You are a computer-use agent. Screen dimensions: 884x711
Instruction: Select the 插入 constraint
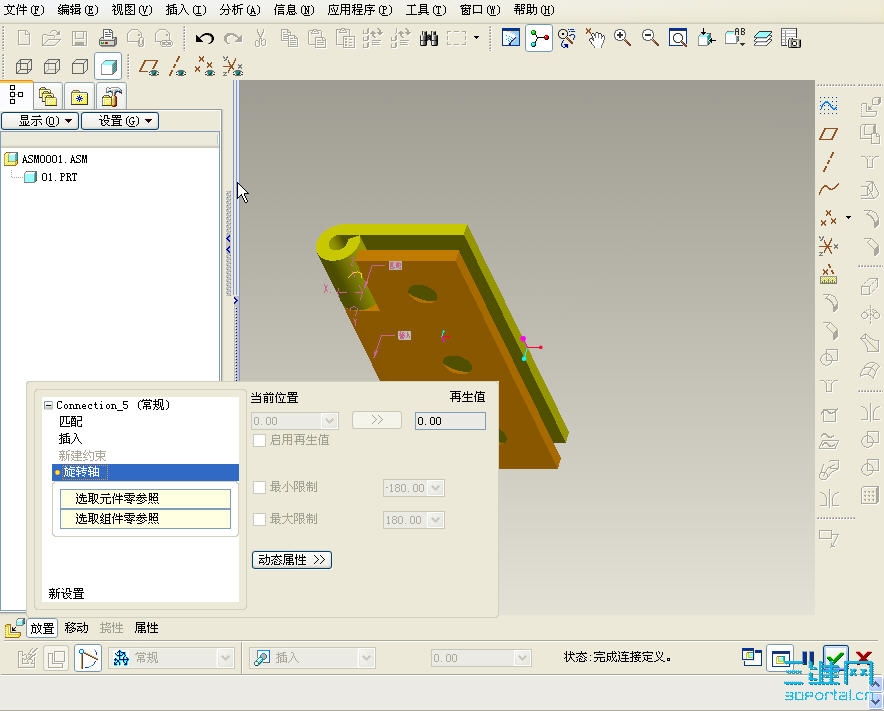[70, 439]
